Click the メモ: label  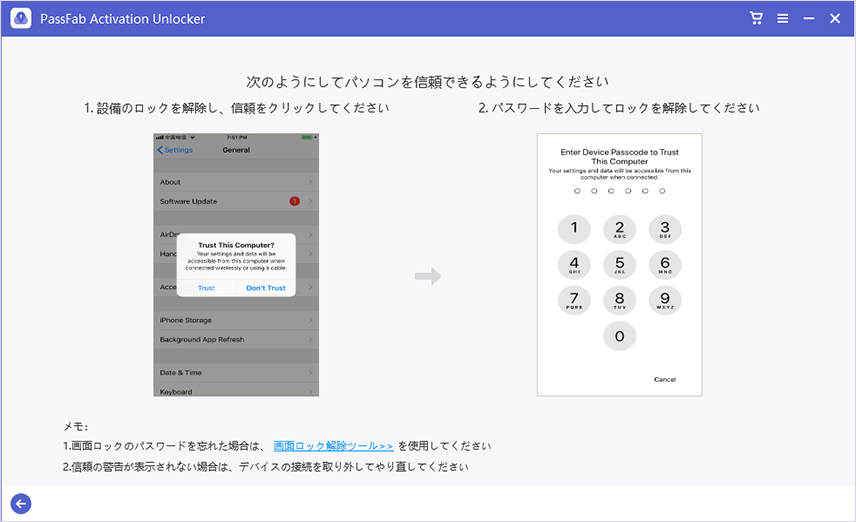[76, 426]
